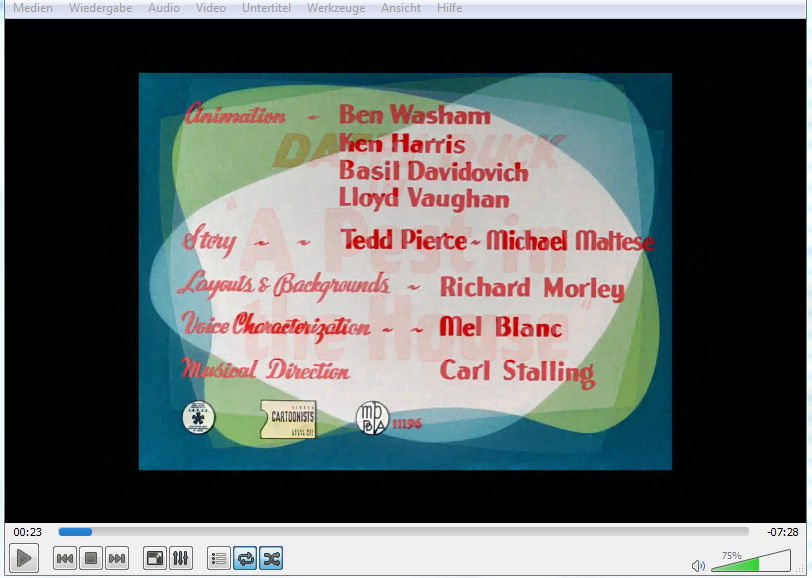The height and width of the screenshot is (578, 812).
Task: Toggle shuffle random playback
Action: tap(271, 558)
